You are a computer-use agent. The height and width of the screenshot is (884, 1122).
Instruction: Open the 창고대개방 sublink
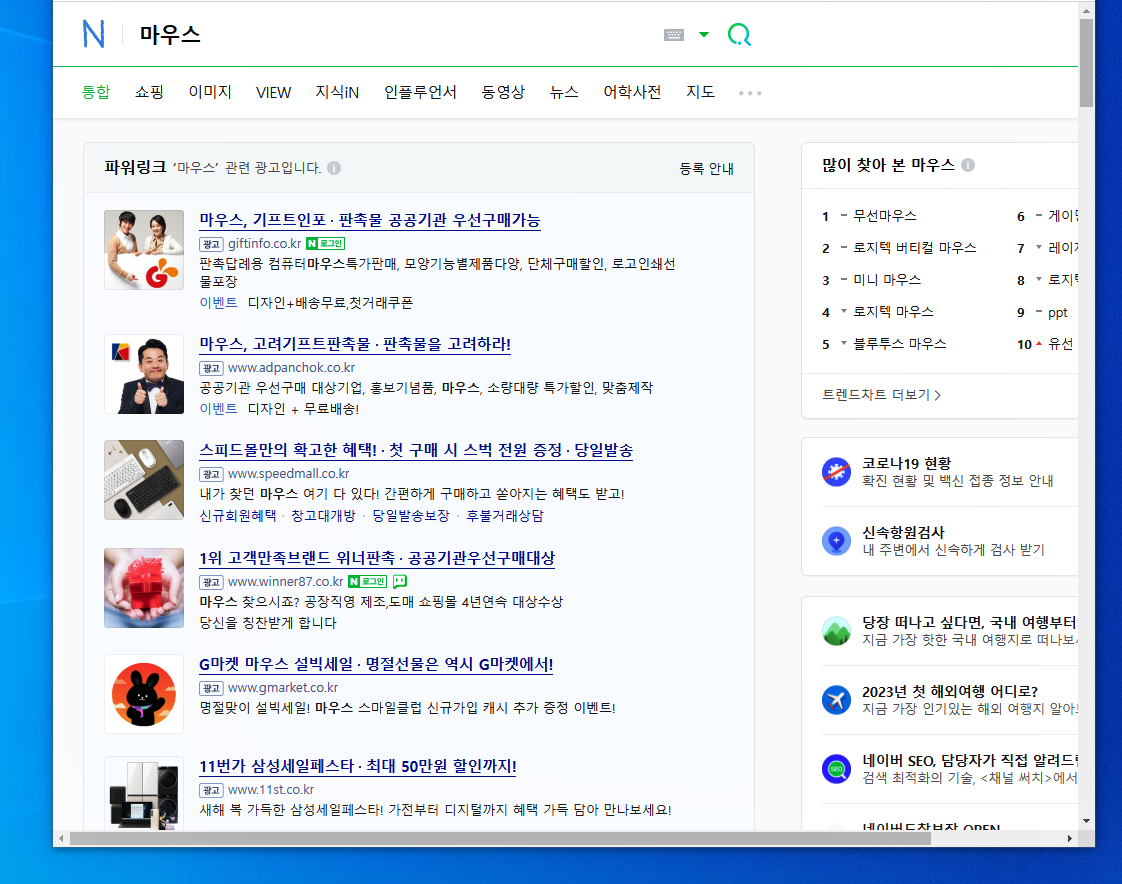coord(323,515)
